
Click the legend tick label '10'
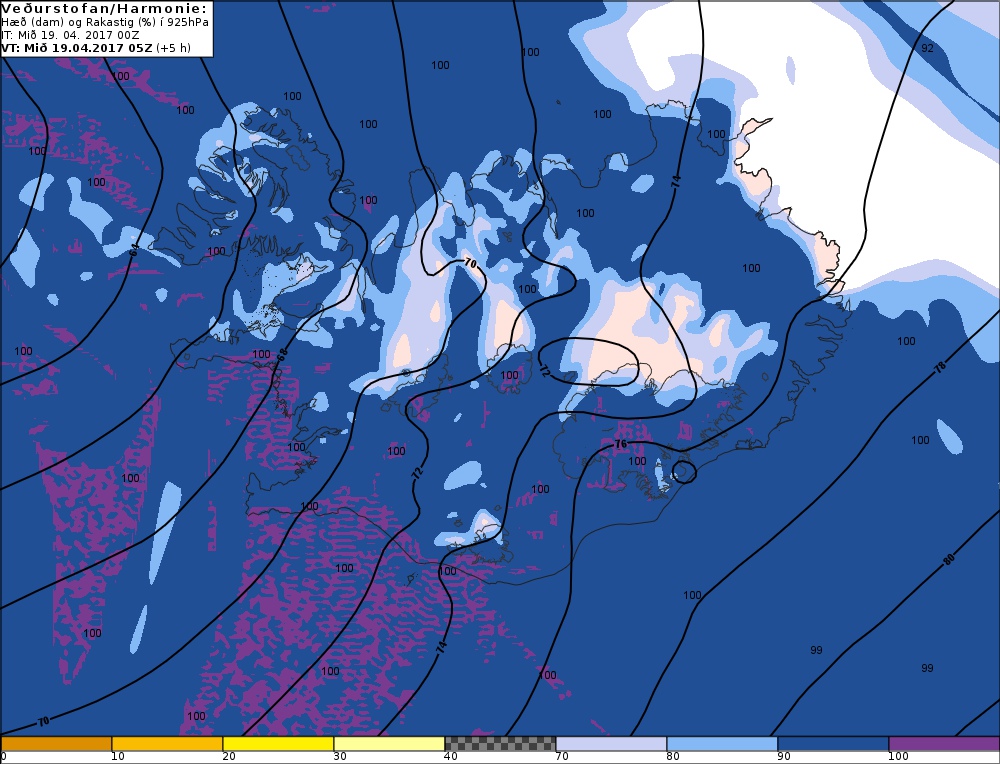(x=117, y=757)
